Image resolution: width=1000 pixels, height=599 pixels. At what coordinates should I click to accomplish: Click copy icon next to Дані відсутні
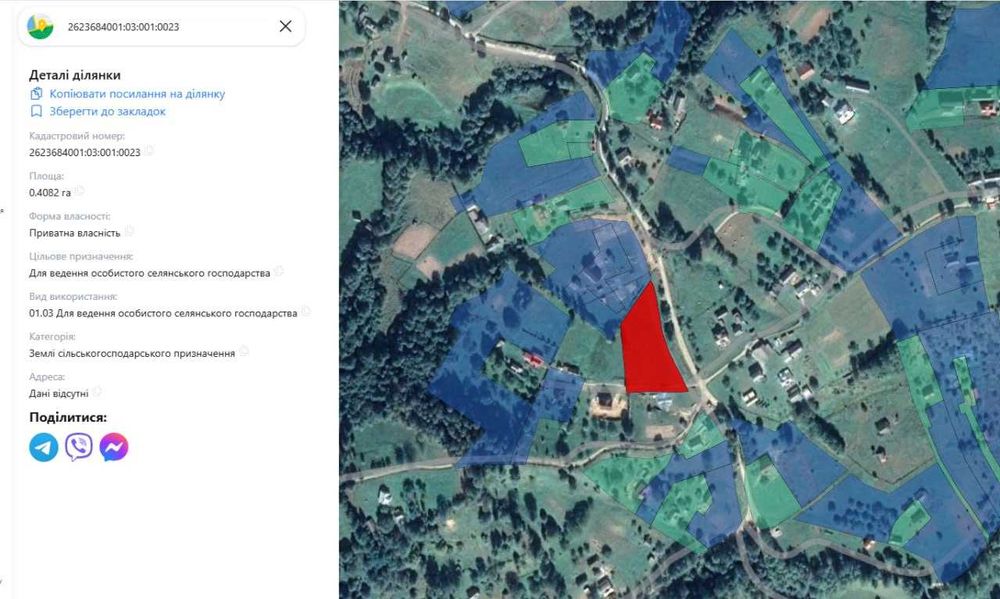[x=97, y=392]
